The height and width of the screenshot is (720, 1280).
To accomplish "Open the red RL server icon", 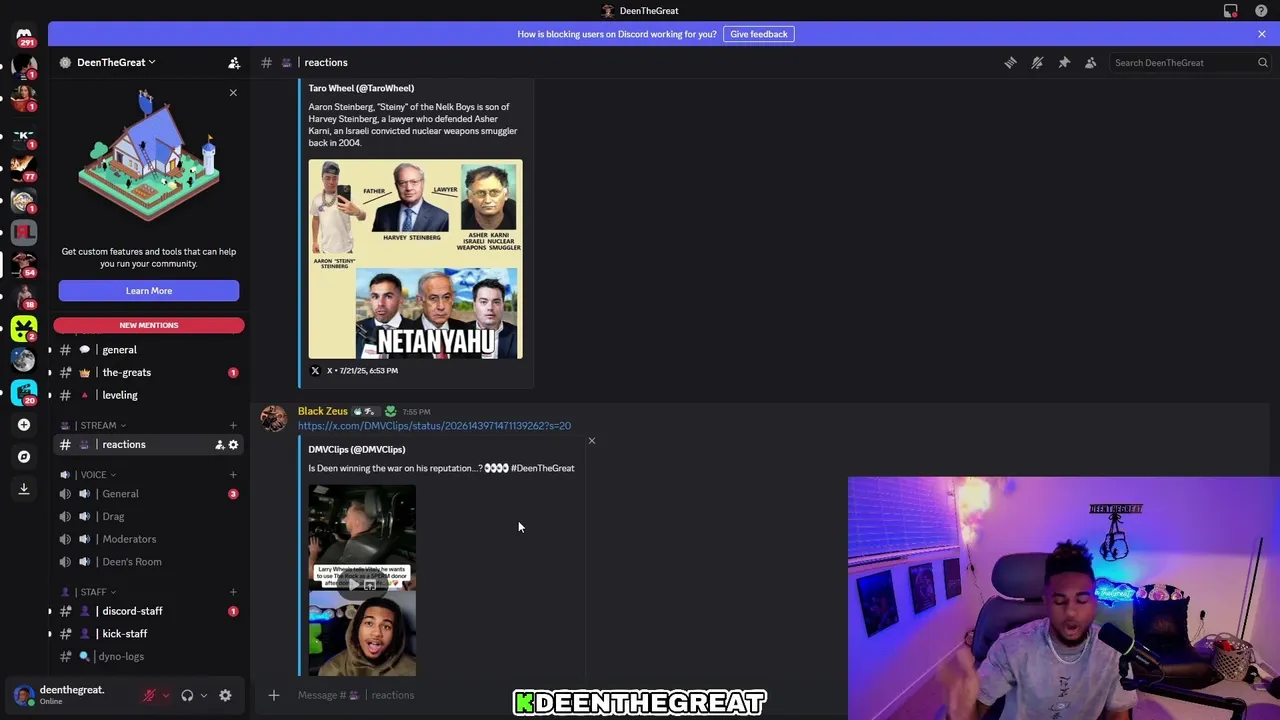I will (x=24, y=232).
